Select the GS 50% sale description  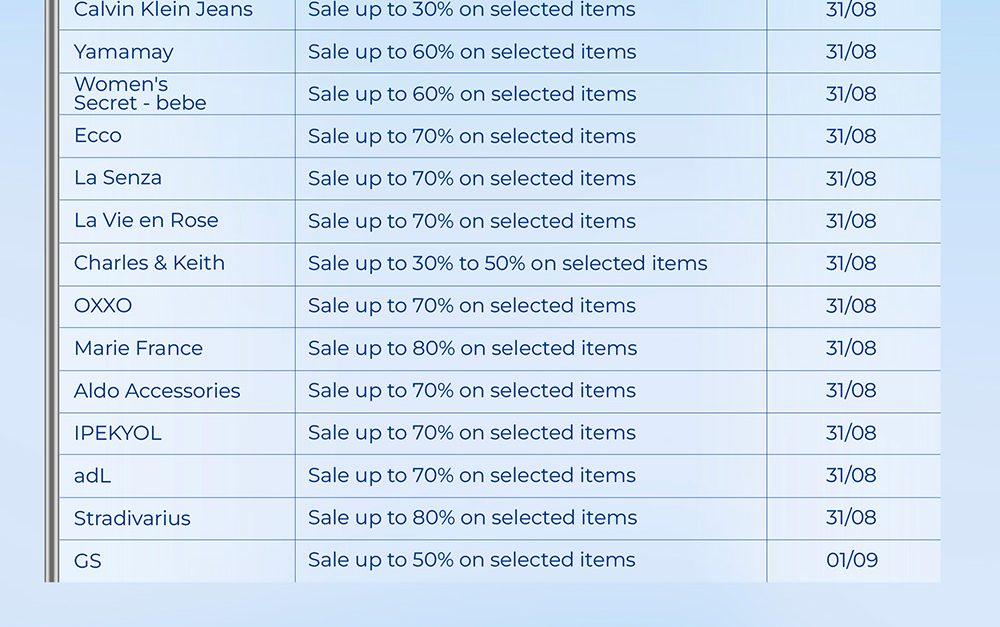point(471,560)
